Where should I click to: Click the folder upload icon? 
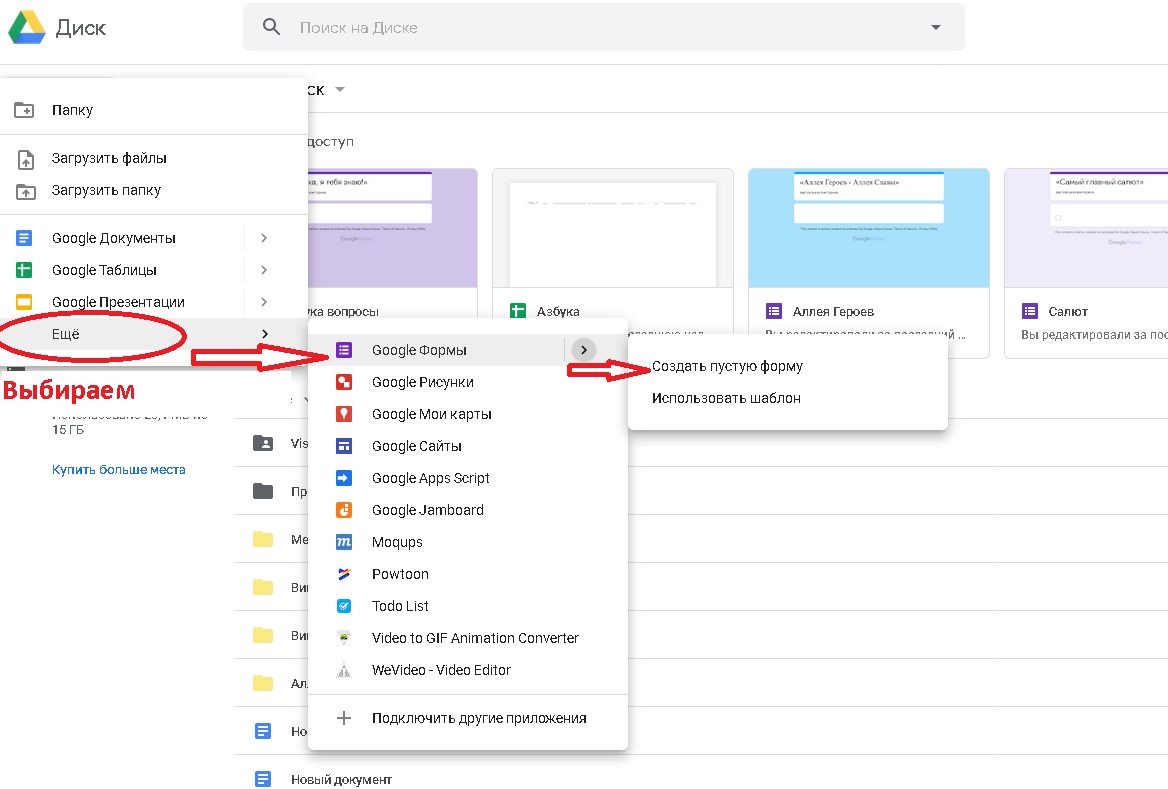[25, 191]
